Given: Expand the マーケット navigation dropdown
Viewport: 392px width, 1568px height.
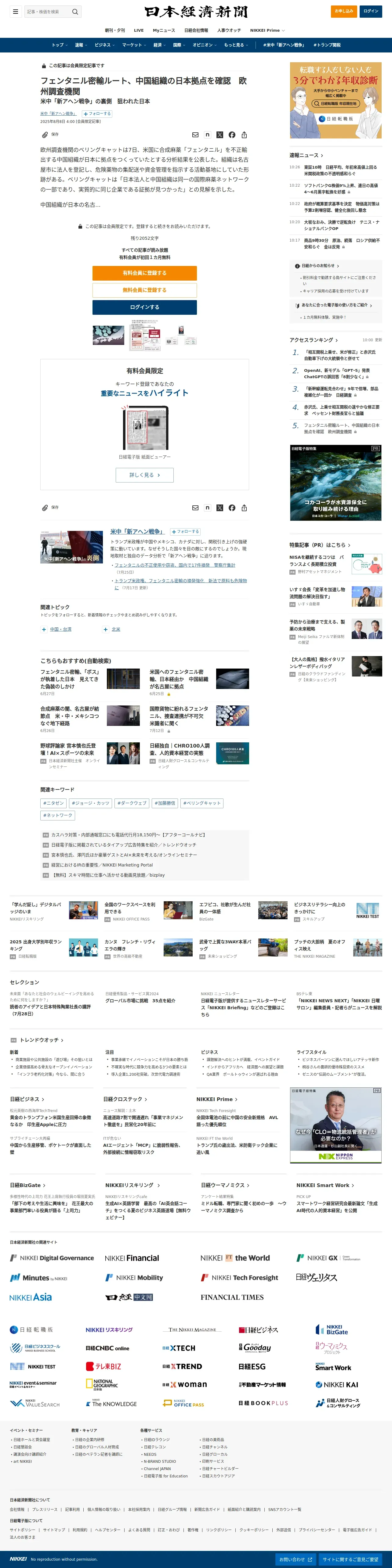Looking at the screenshot, I should coord(133,45).
